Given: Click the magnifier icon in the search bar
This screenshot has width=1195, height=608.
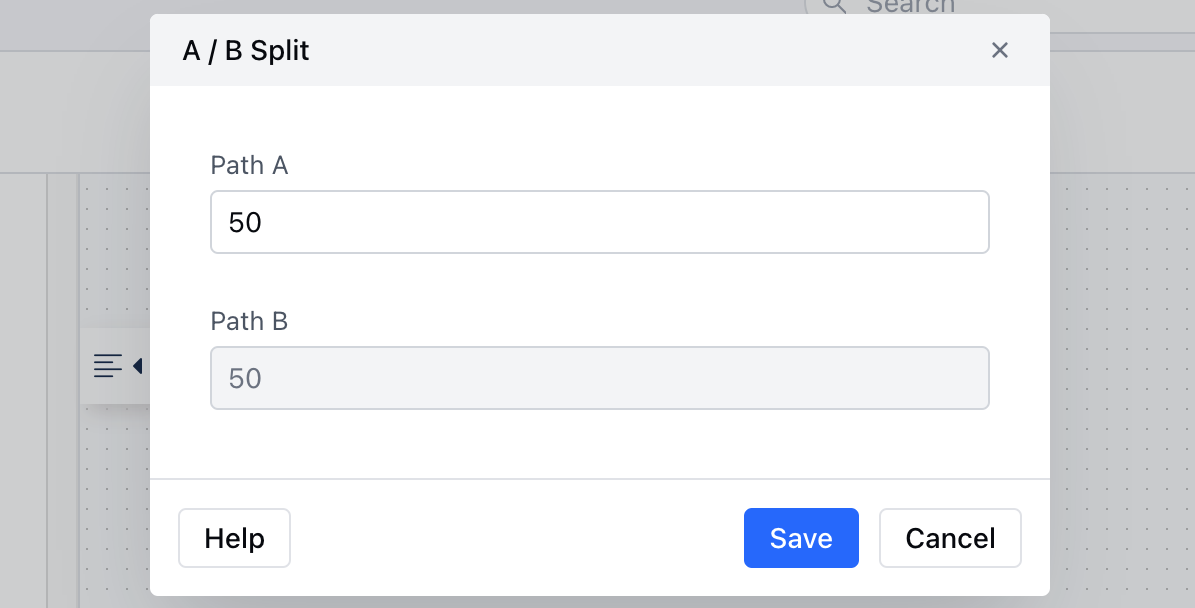Looking at the screenshot, I should (835, 6).
